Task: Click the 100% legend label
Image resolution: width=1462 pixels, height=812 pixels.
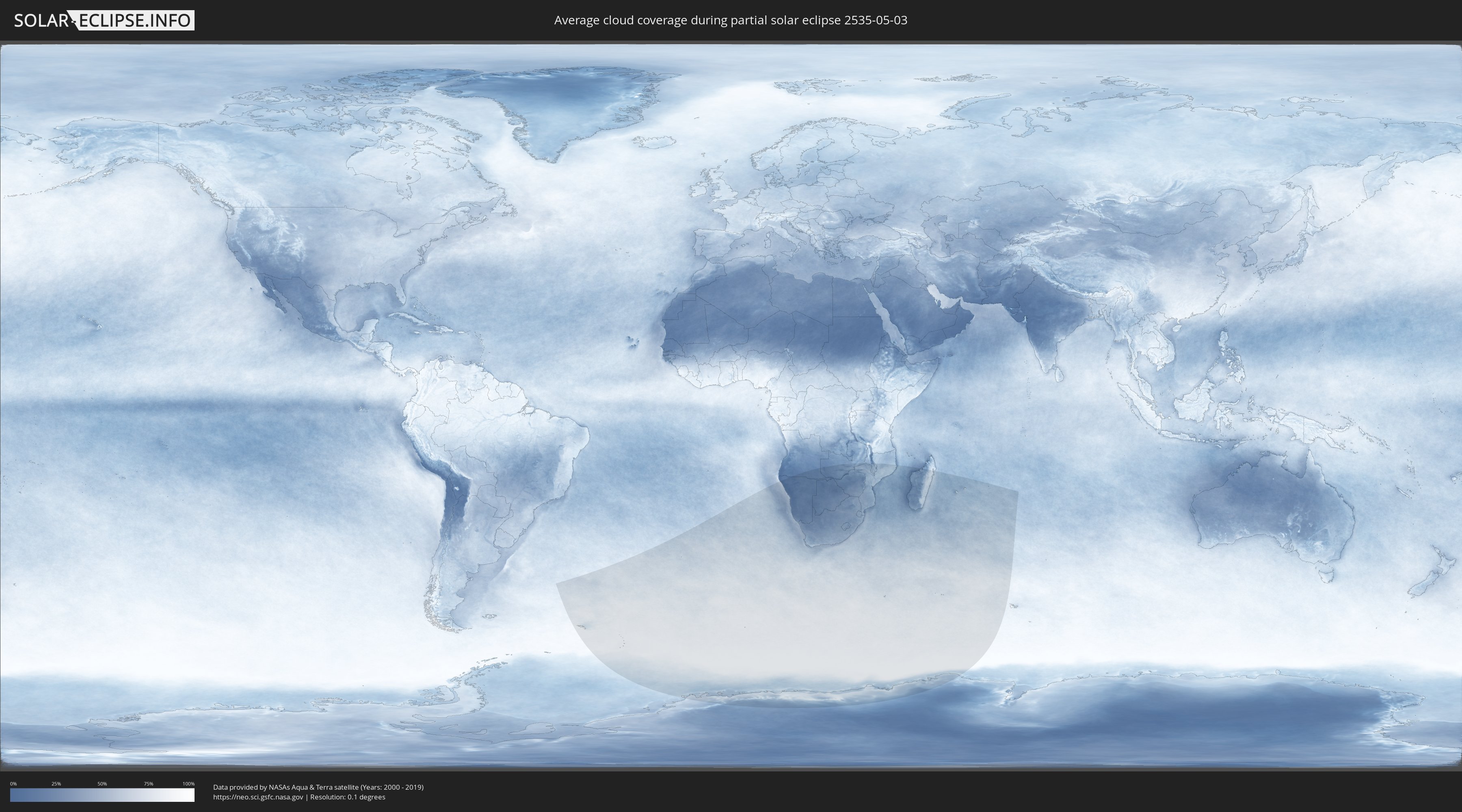Action: pos(188,784)
